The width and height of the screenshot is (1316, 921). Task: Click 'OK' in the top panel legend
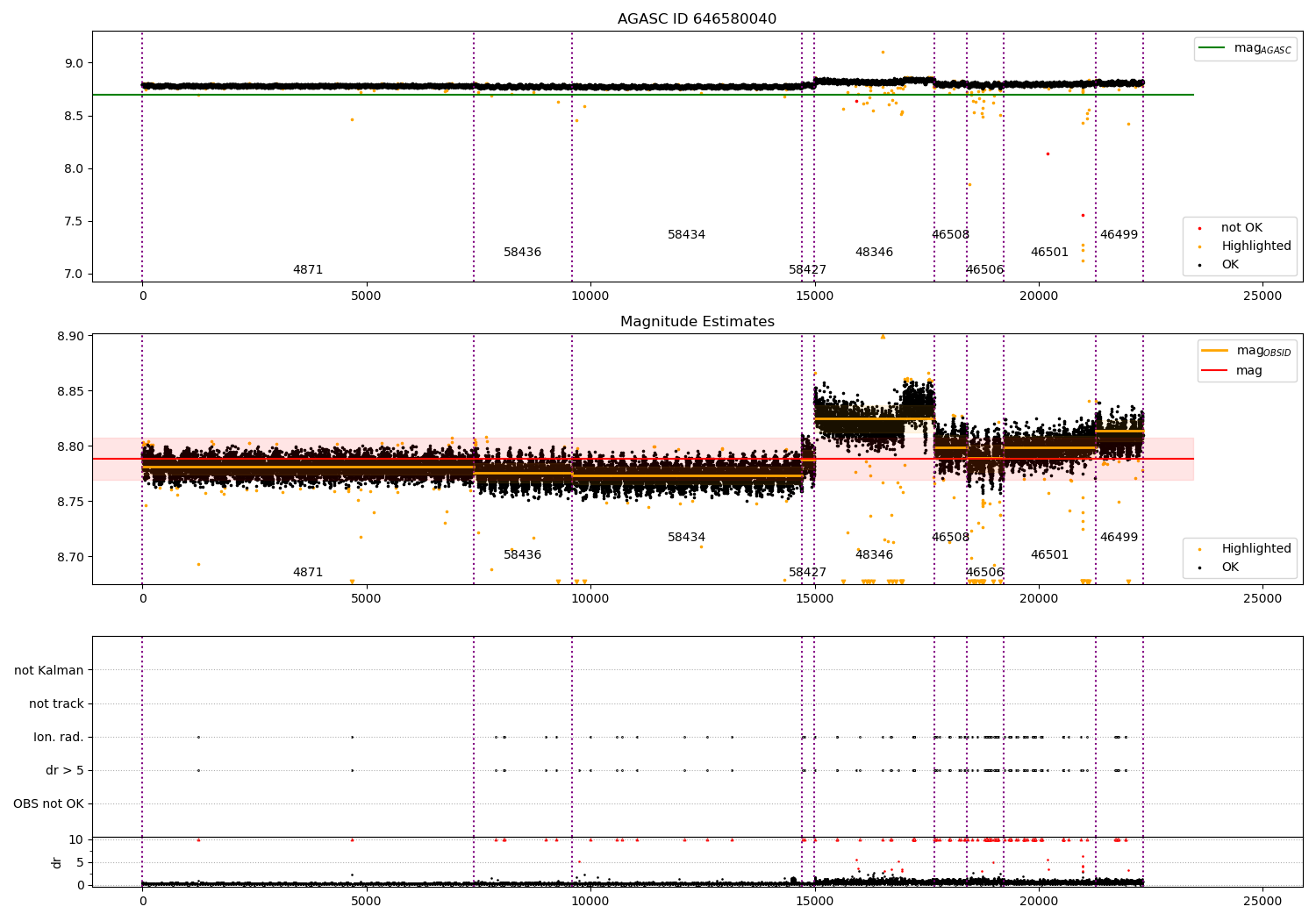[1230, 265]
